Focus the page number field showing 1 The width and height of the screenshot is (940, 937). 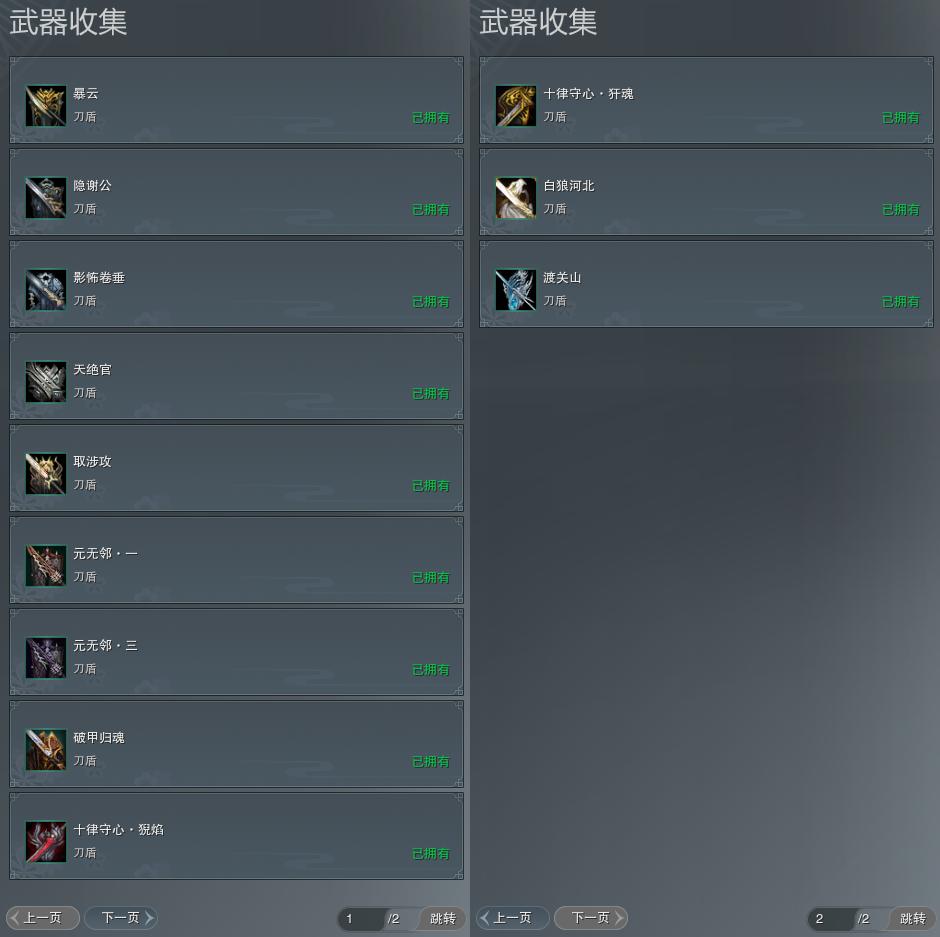(361, 918)
